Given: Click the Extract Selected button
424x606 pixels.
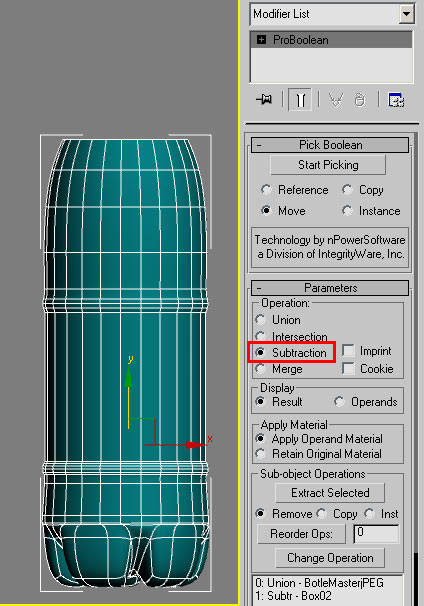Looking at the screenshot, I should [x=330, y=493].
